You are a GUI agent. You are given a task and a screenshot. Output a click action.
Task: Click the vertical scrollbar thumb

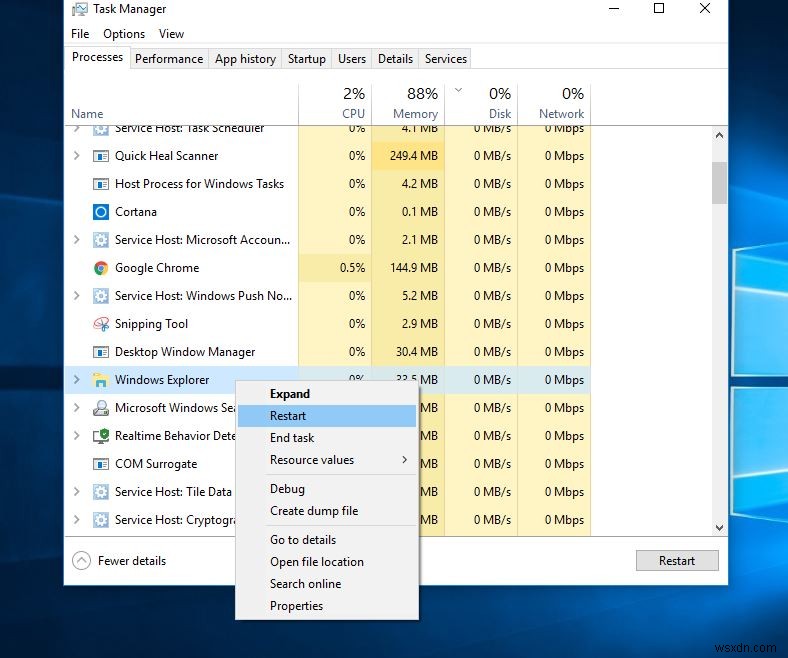(x=719, y=183)
